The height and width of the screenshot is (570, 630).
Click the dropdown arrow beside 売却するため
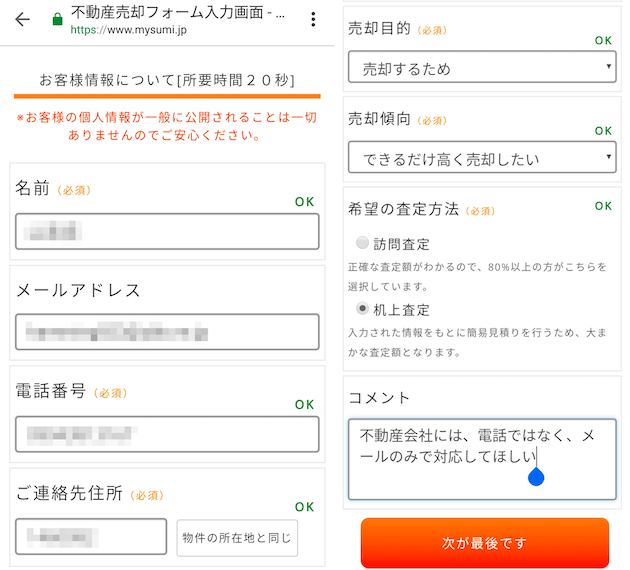608,66
